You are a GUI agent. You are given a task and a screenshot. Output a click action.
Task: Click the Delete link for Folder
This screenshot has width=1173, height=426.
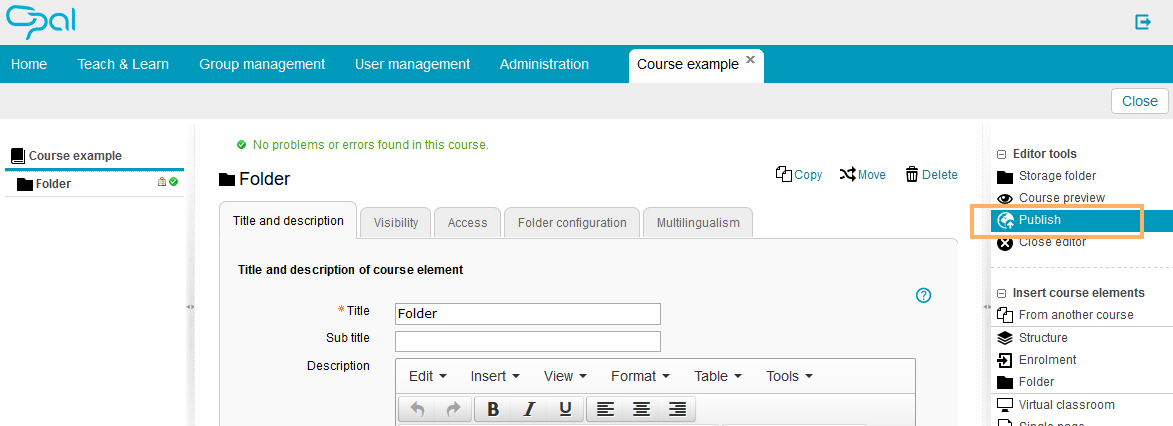click(931, 175)
